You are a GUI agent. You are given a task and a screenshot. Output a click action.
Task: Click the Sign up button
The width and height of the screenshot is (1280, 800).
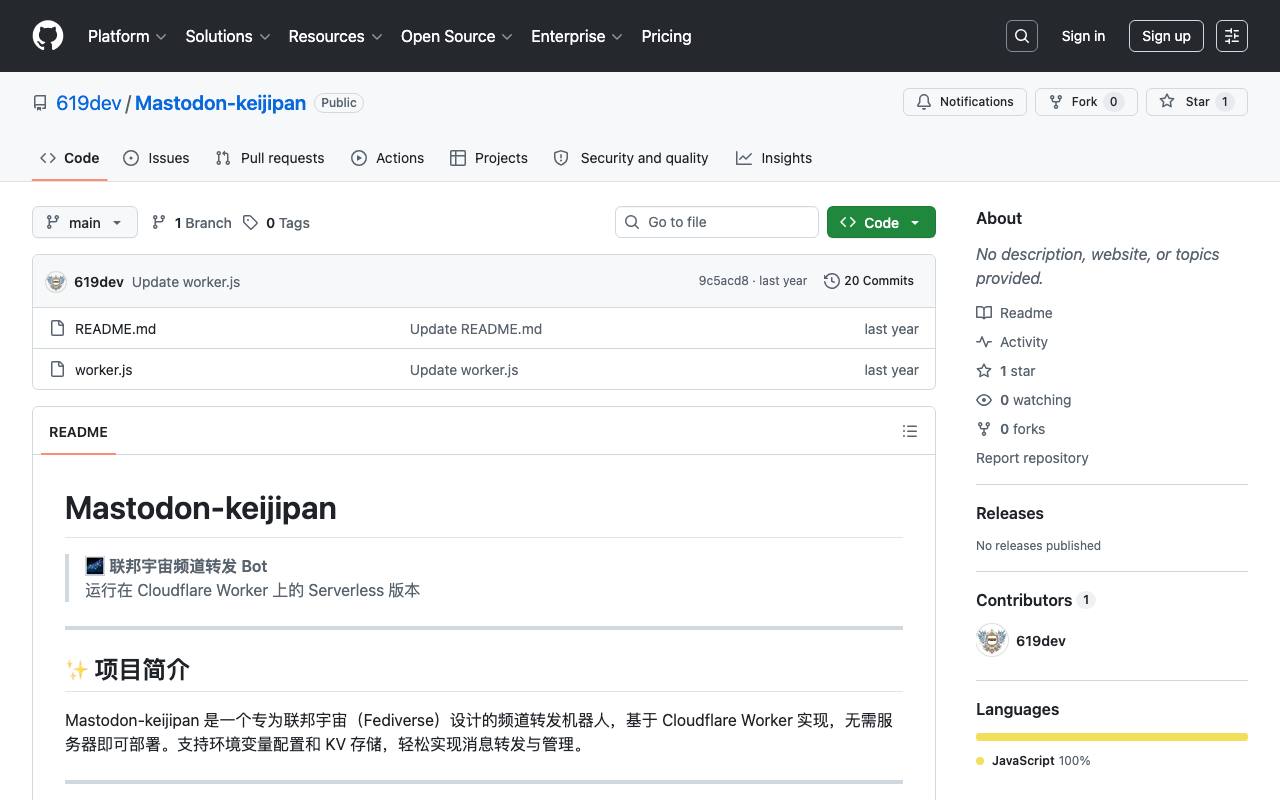point(1166,36)
